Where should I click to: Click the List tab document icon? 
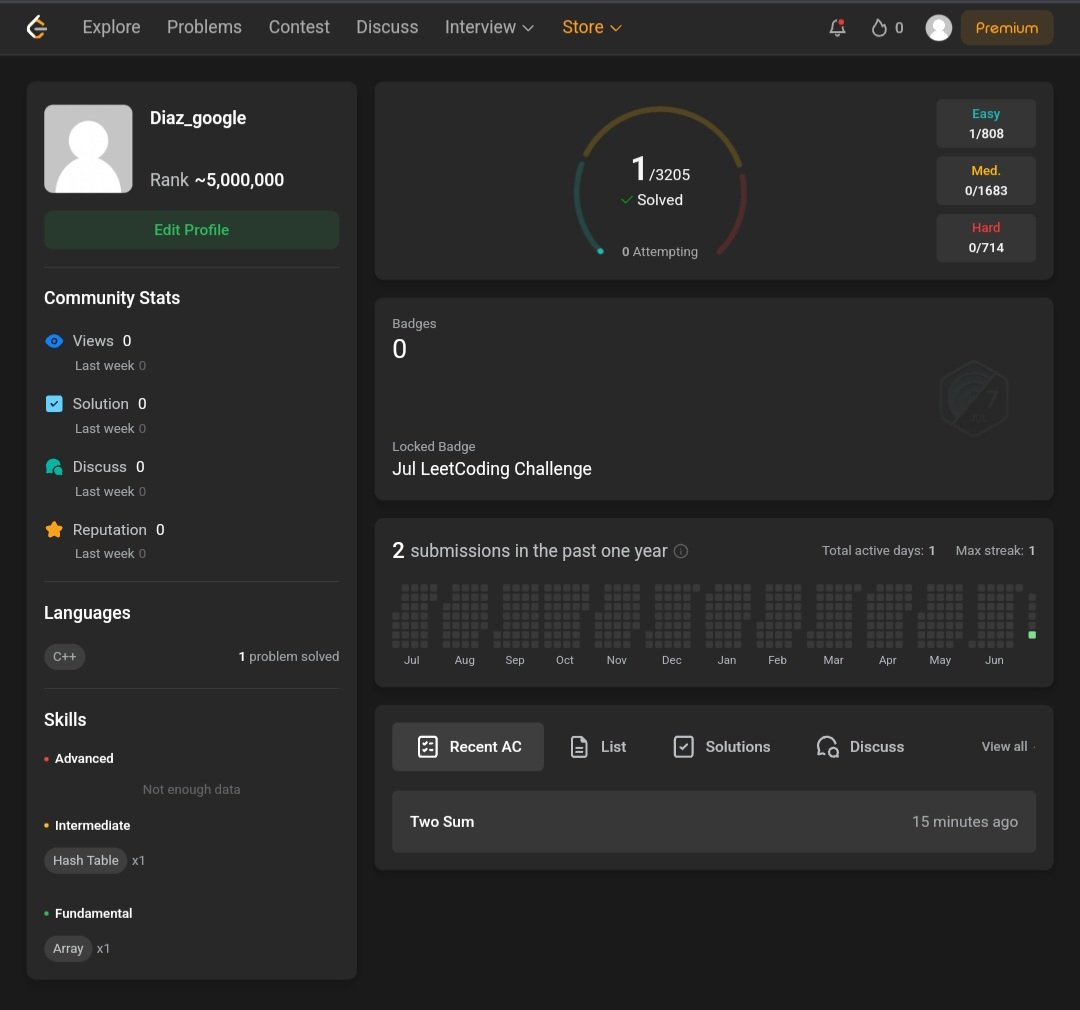pyautogui.click(x=579, y=747)
